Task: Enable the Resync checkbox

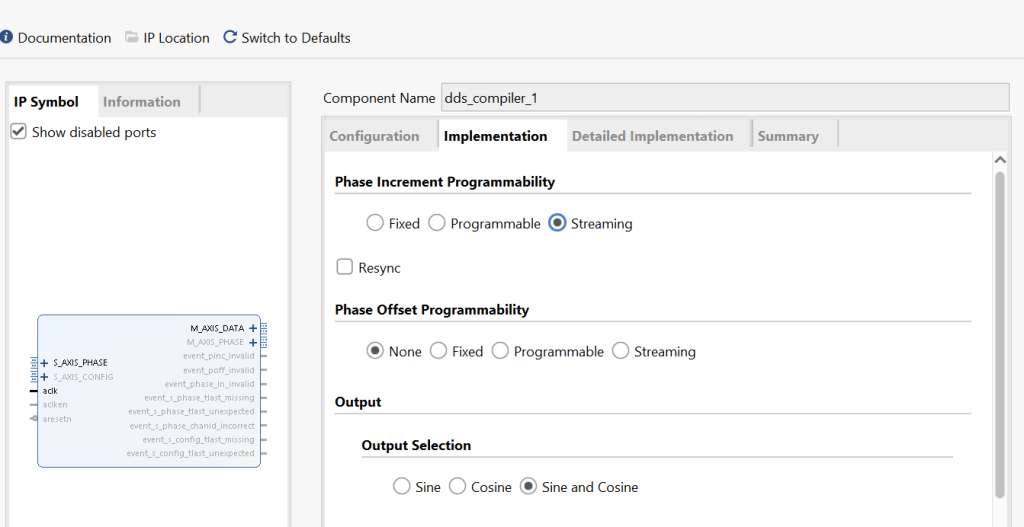Action: 345,267
